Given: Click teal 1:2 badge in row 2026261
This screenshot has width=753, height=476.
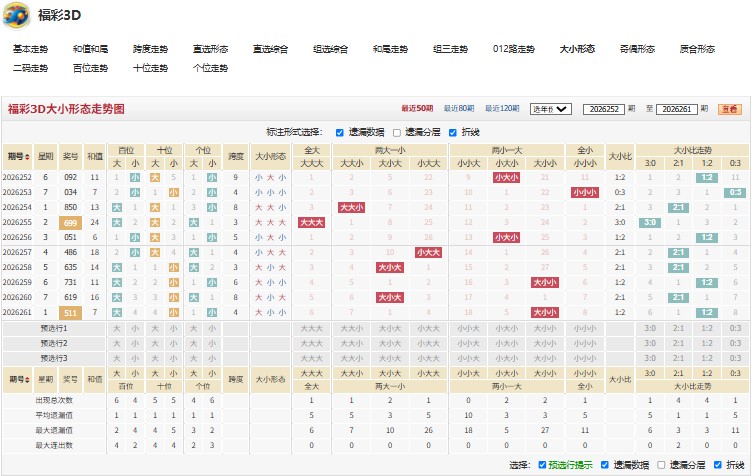Looking at the screenshot, I should pos(707,312).
